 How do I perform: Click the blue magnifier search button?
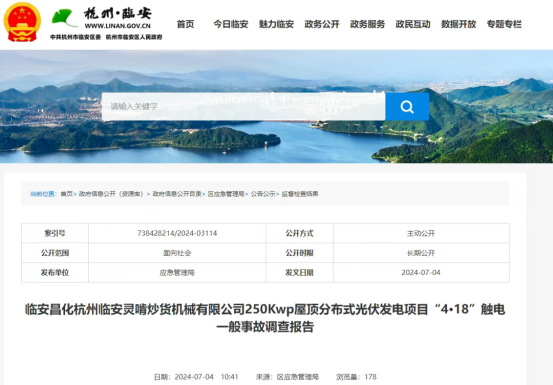pos(407,106)
